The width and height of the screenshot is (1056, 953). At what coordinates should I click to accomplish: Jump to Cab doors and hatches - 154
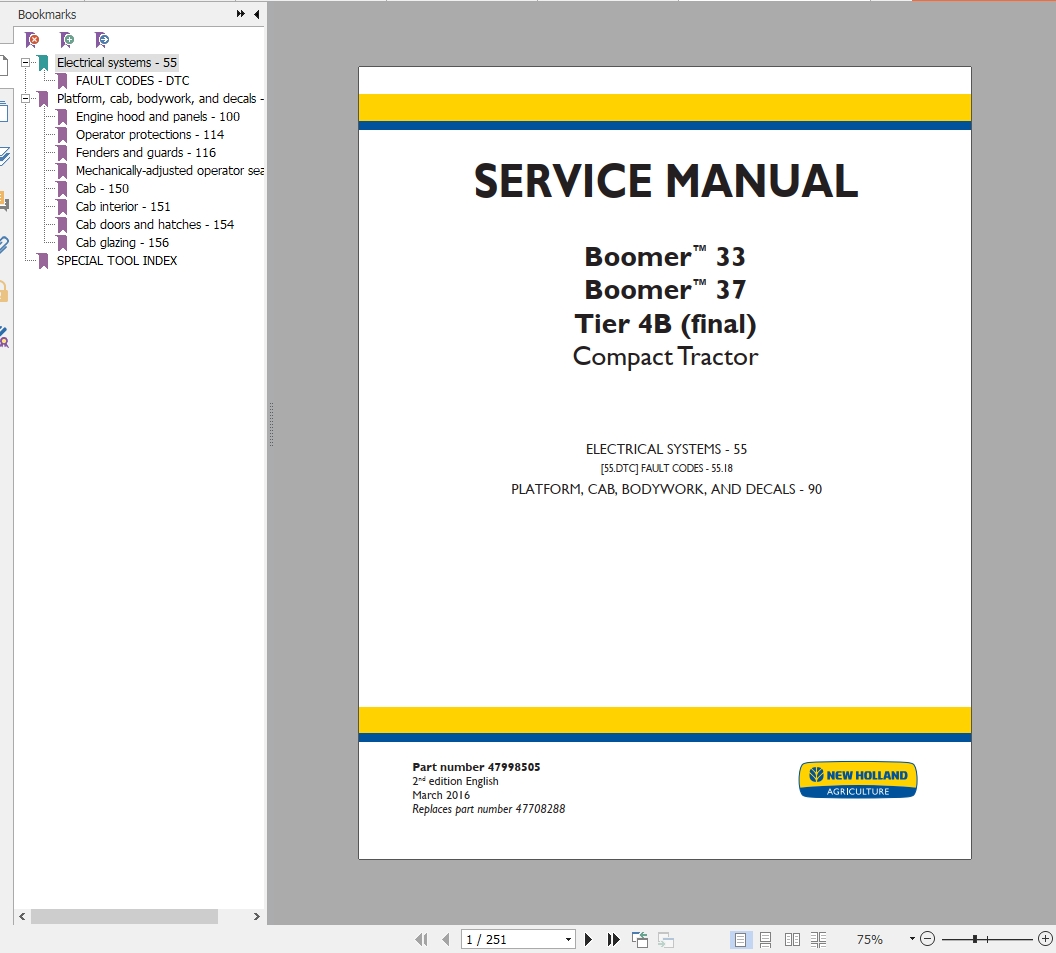click(x=155, y=224)
